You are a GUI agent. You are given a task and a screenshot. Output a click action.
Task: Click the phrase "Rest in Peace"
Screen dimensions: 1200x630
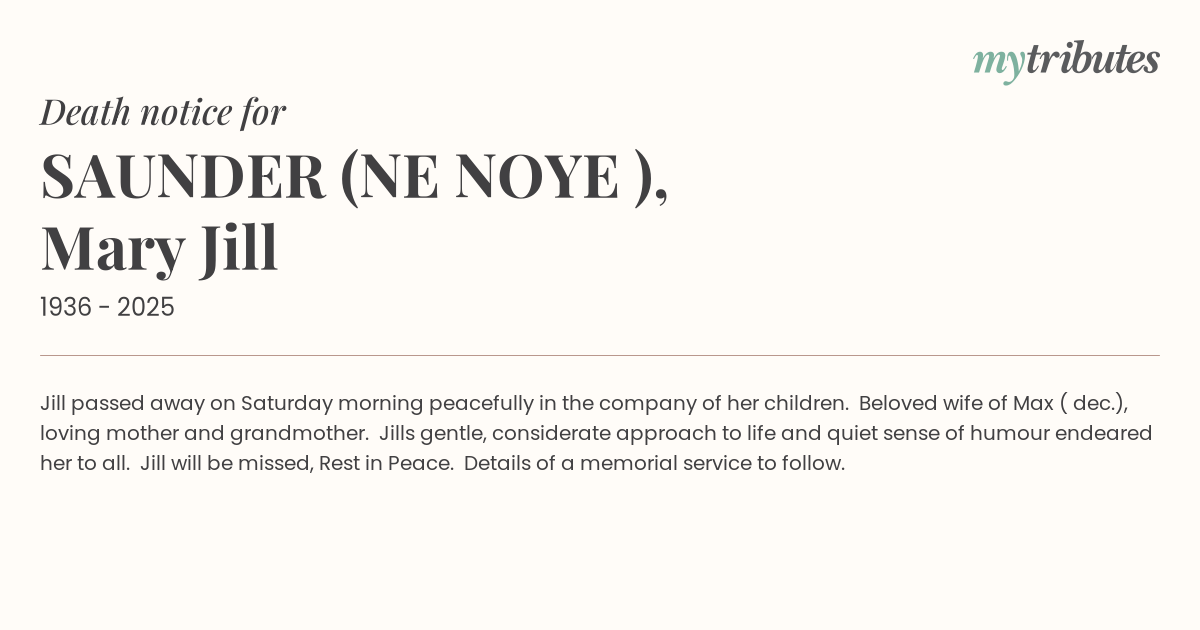pos(385,463)
